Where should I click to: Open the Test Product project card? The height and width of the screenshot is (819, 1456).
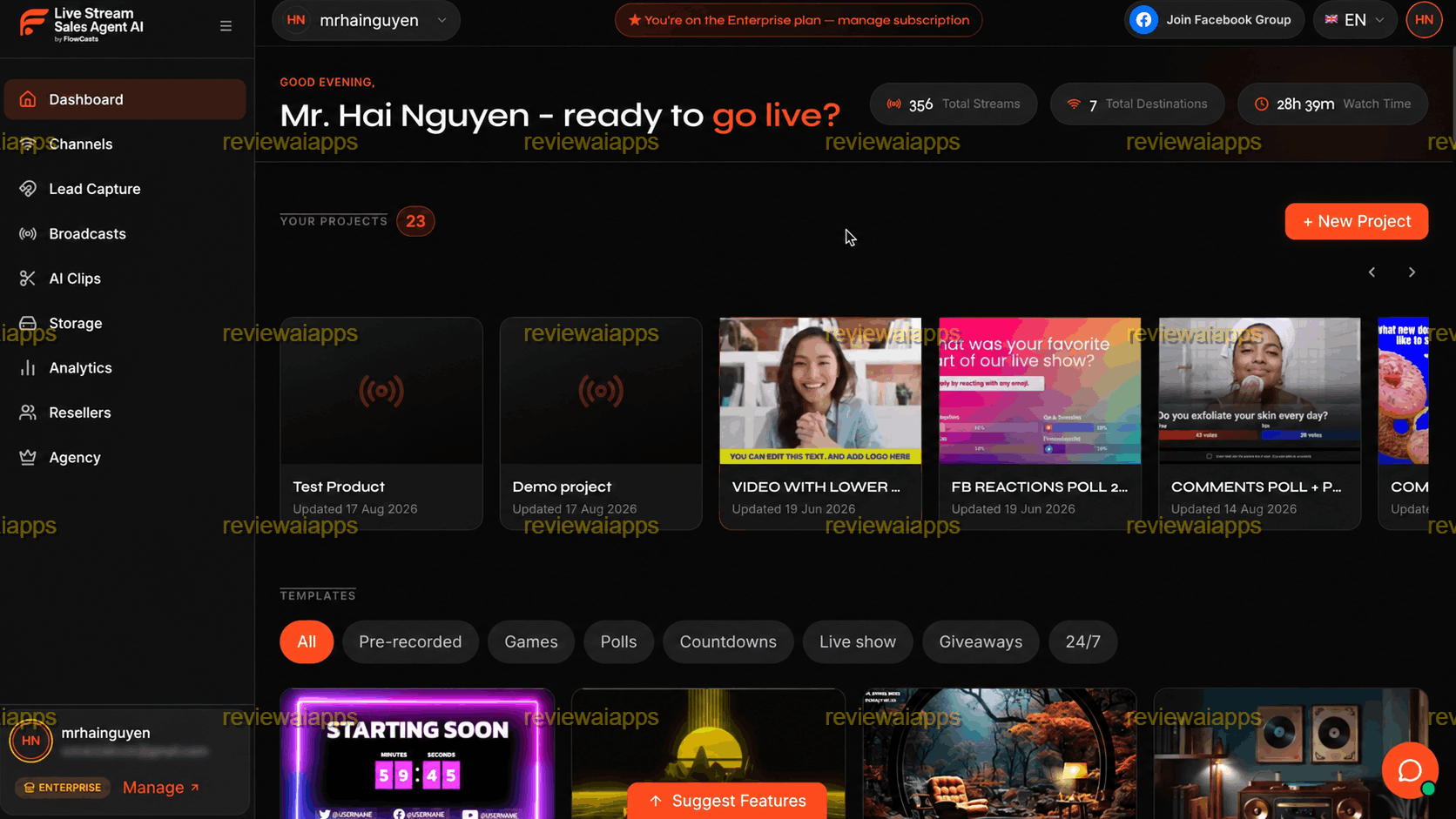(x=381, y=423)
